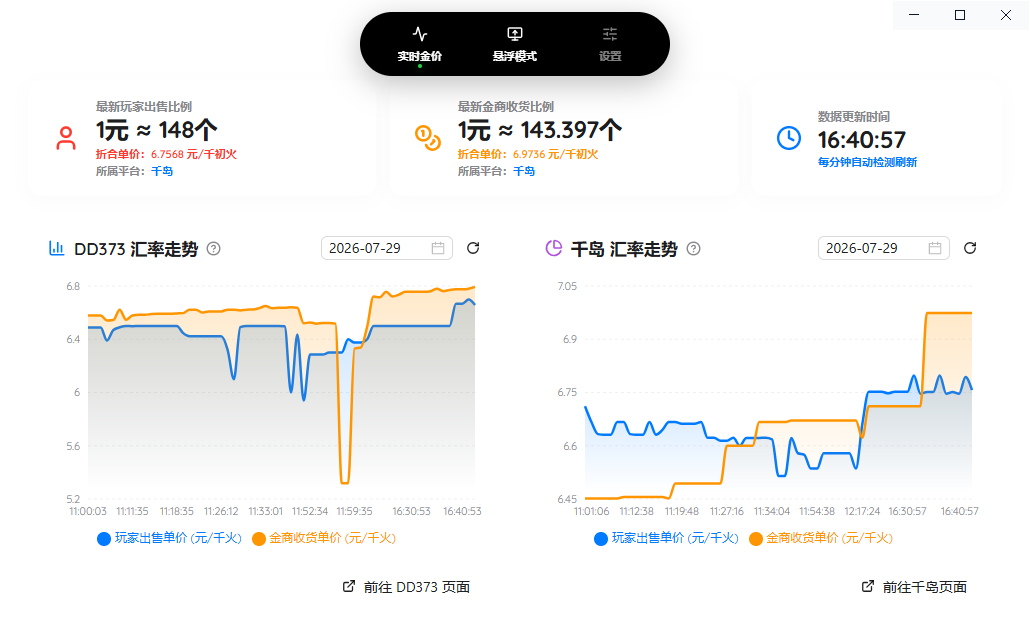
Task: Toggle 金商收货单价 series in DD373 legend
Action: (324, 538)
